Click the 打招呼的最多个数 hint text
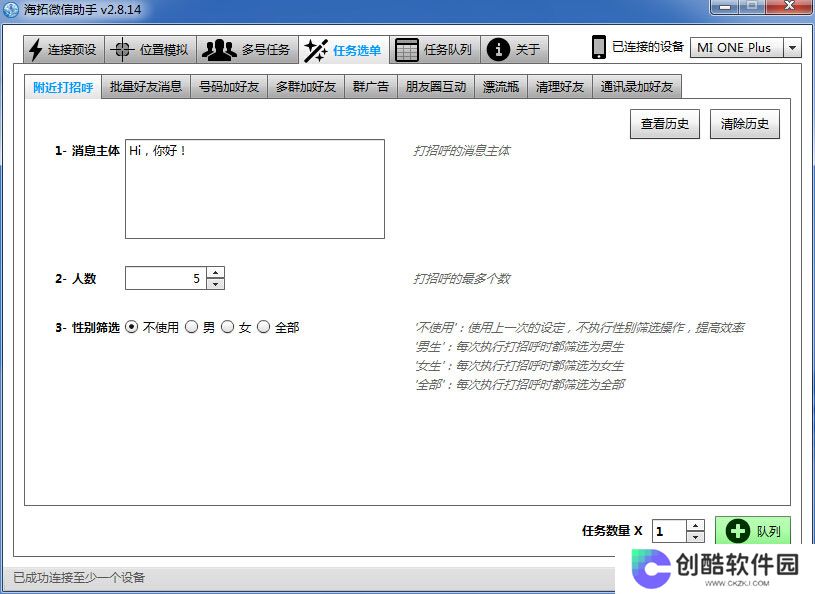This screenshot has height=594, width=815. (462, 279)
